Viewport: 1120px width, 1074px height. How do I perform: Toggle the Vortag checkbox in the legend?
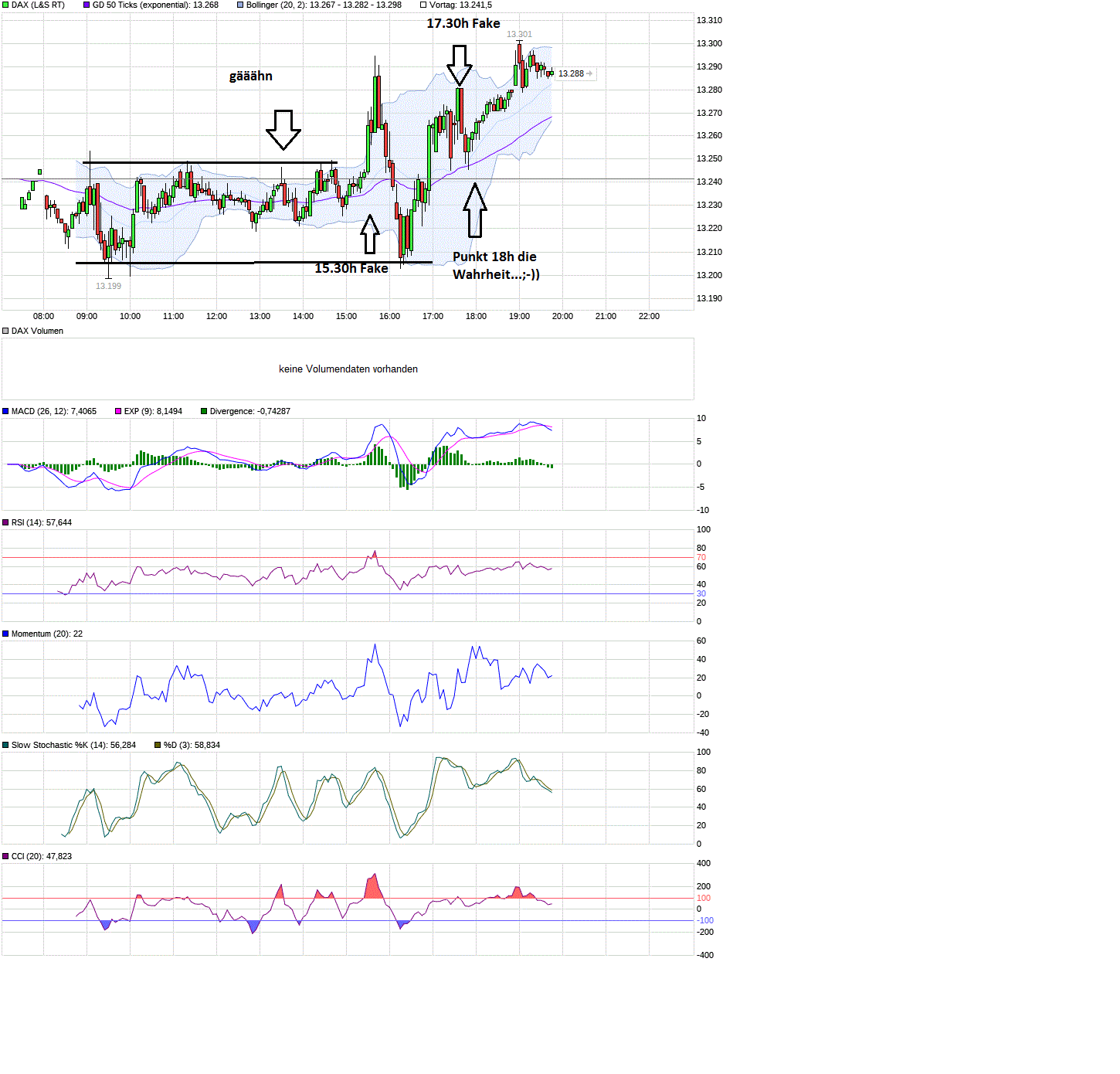pyautogui.click(x=422, y=5)
